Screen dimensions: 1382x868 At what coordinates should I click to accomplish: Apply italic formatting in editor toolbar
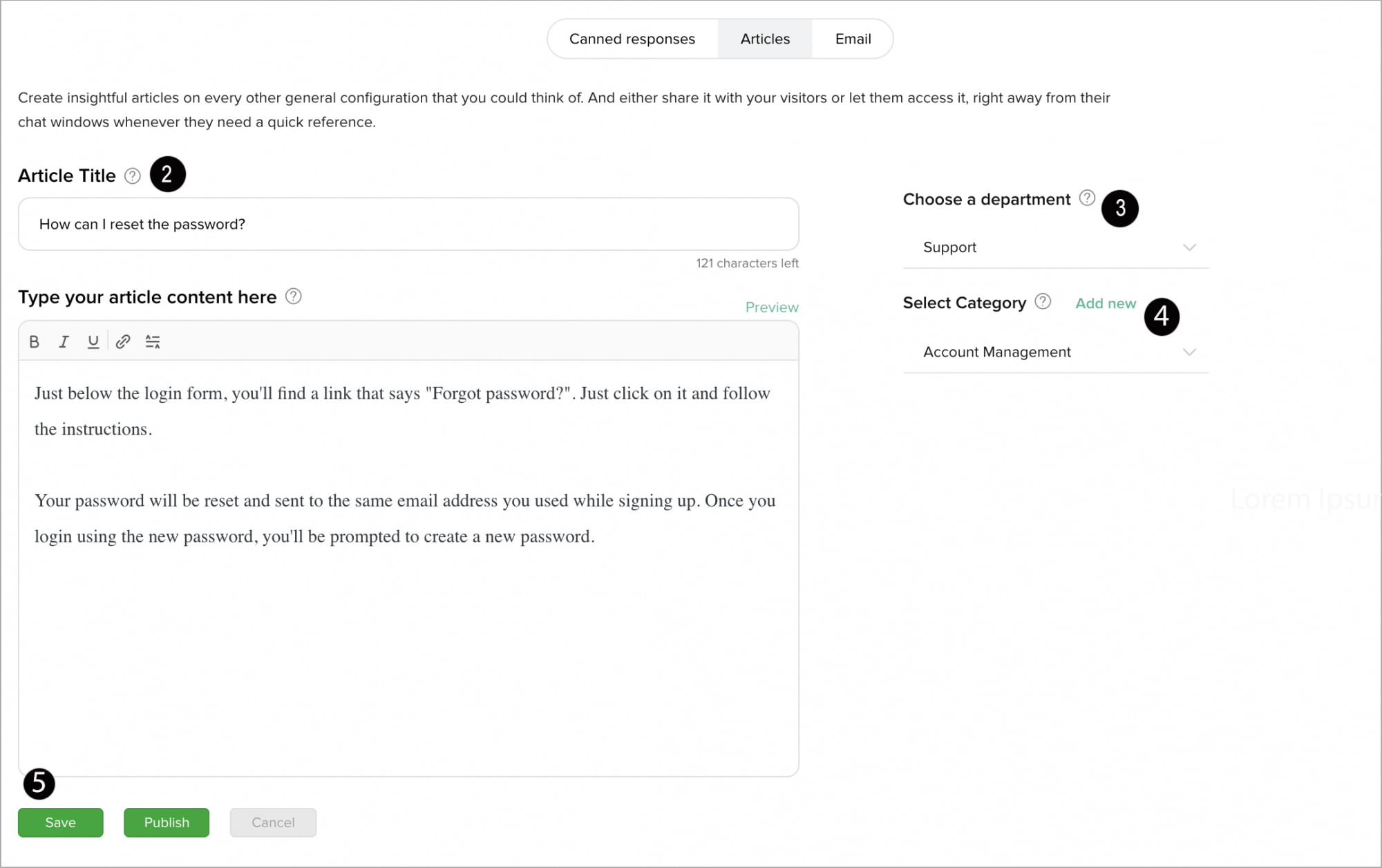[x=64, y=341]
